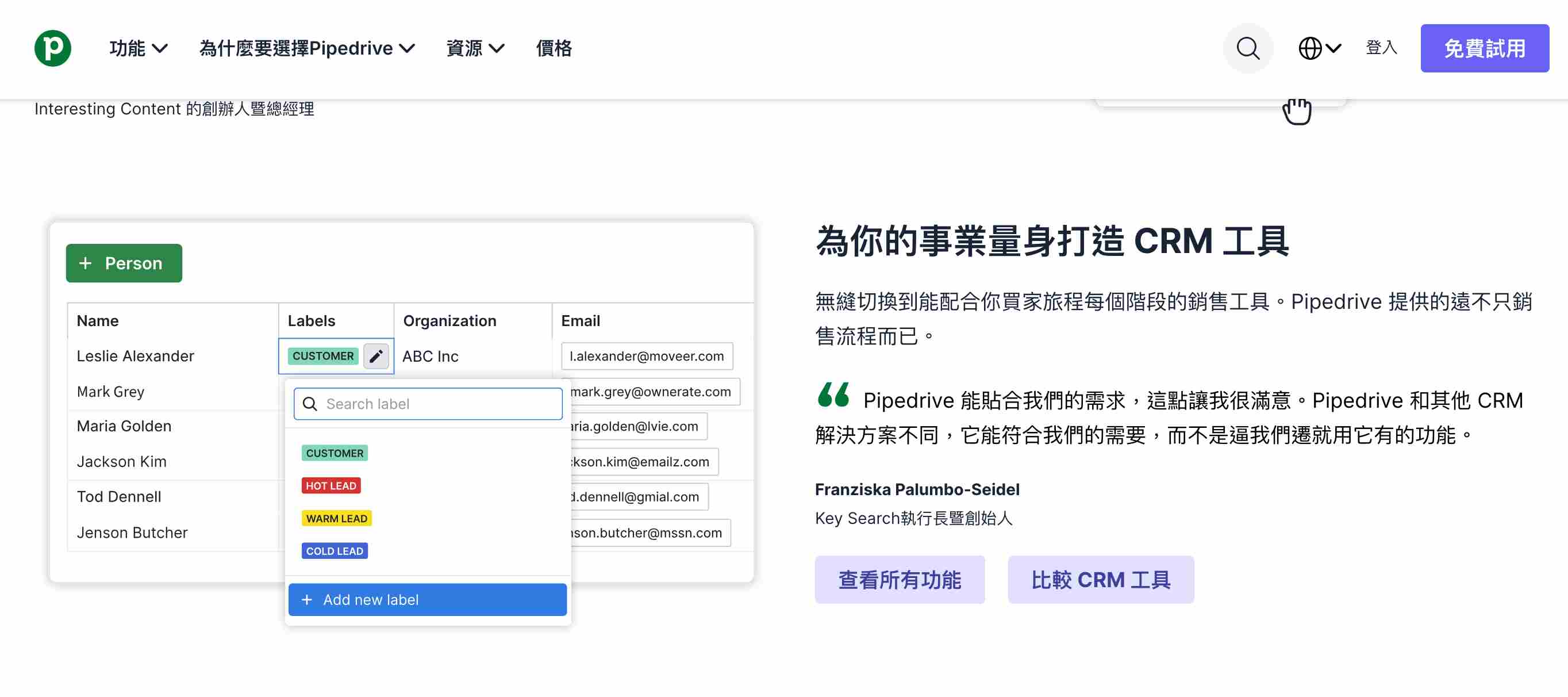Screen dimensions: 1568x697
Task: Open the globe language selector
Action: (1319, 48)
